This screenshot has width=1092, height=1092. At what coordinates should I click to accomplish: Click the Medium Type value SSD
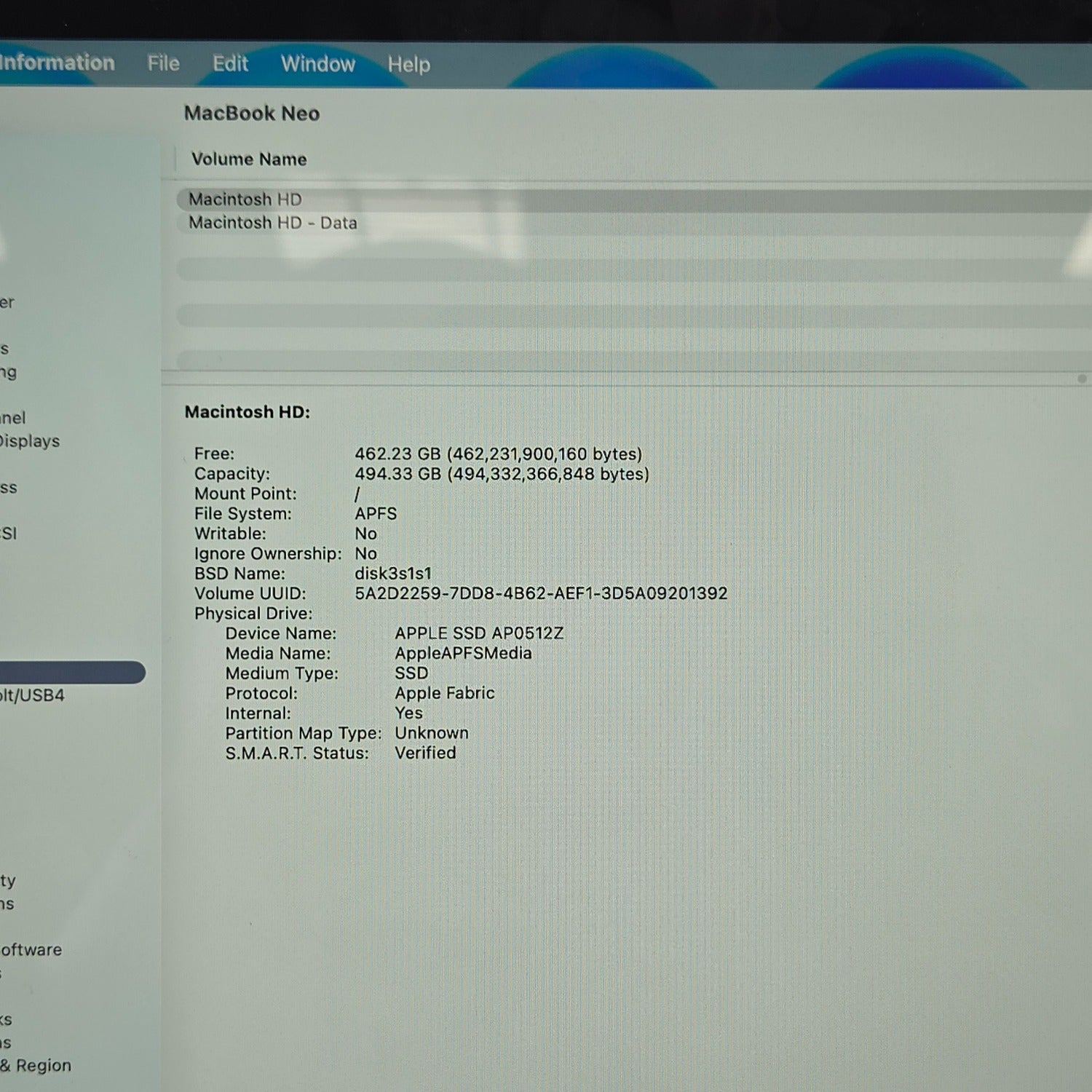tap(411, 673)
